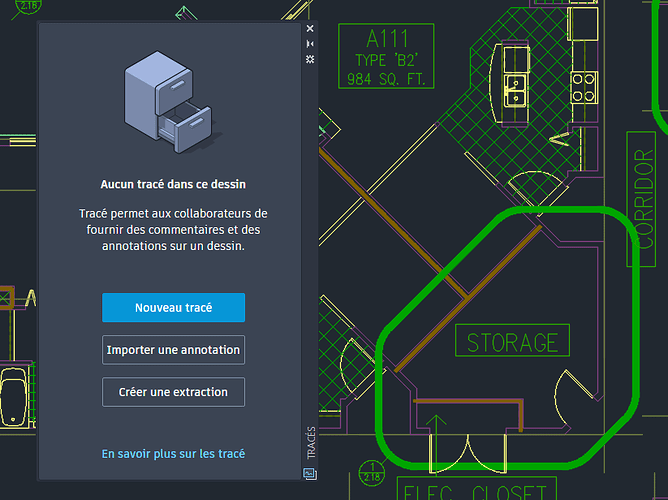This screenshot has width=668, height=500.
Task: Choose Créer une extraction
Action: click(x=173, y=392)
